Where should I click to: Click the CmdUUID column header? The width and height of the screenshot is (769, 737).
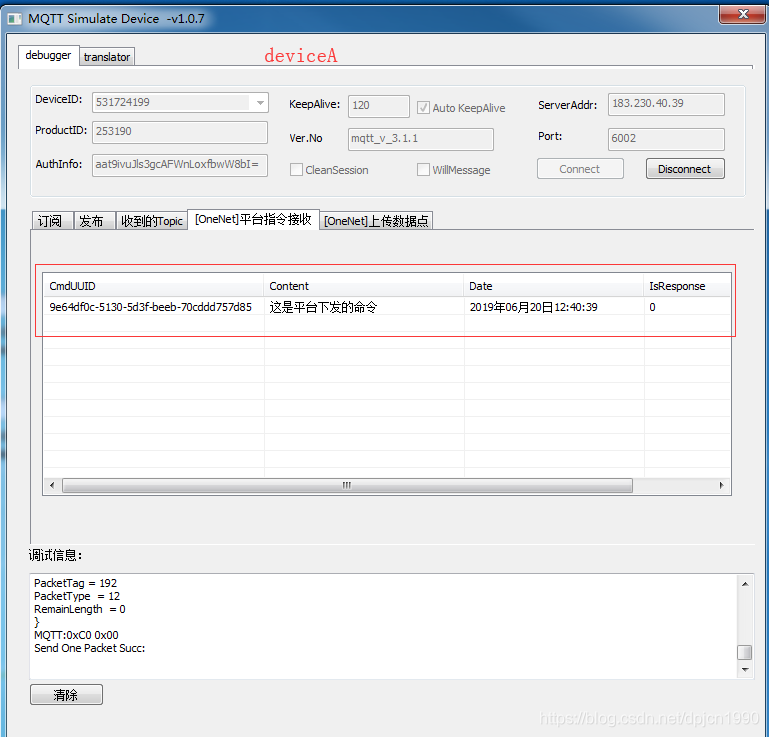coord(154,286)
